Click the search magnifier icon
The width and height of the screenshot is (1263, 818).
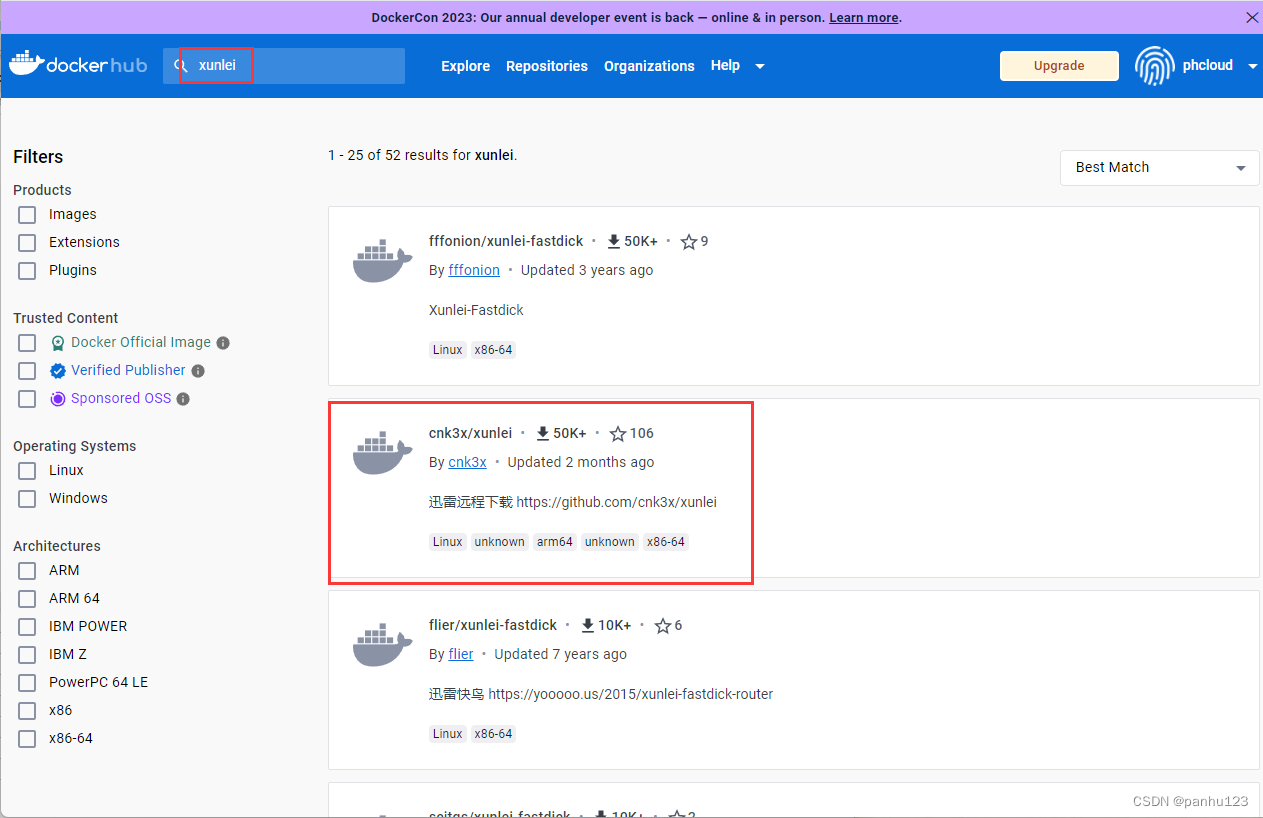[182, 66]
